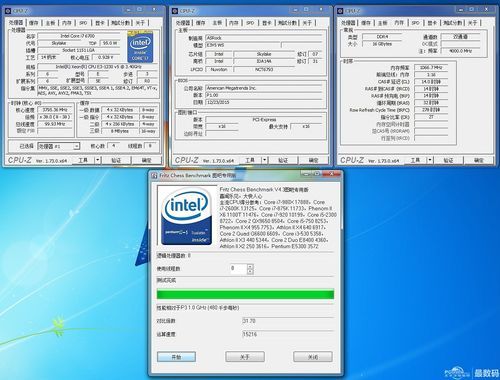The width and height of the screenshot is (500, 380).
Task: Go to 主板 tab in memory window
Action: pos(382,23)
